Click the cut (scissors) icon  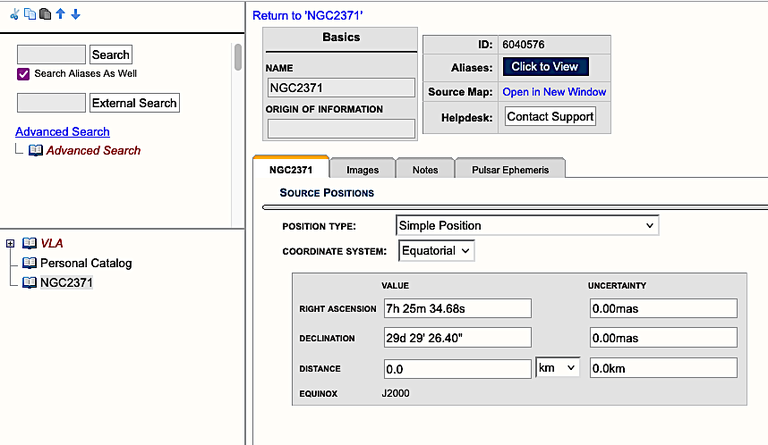[14, 15]
